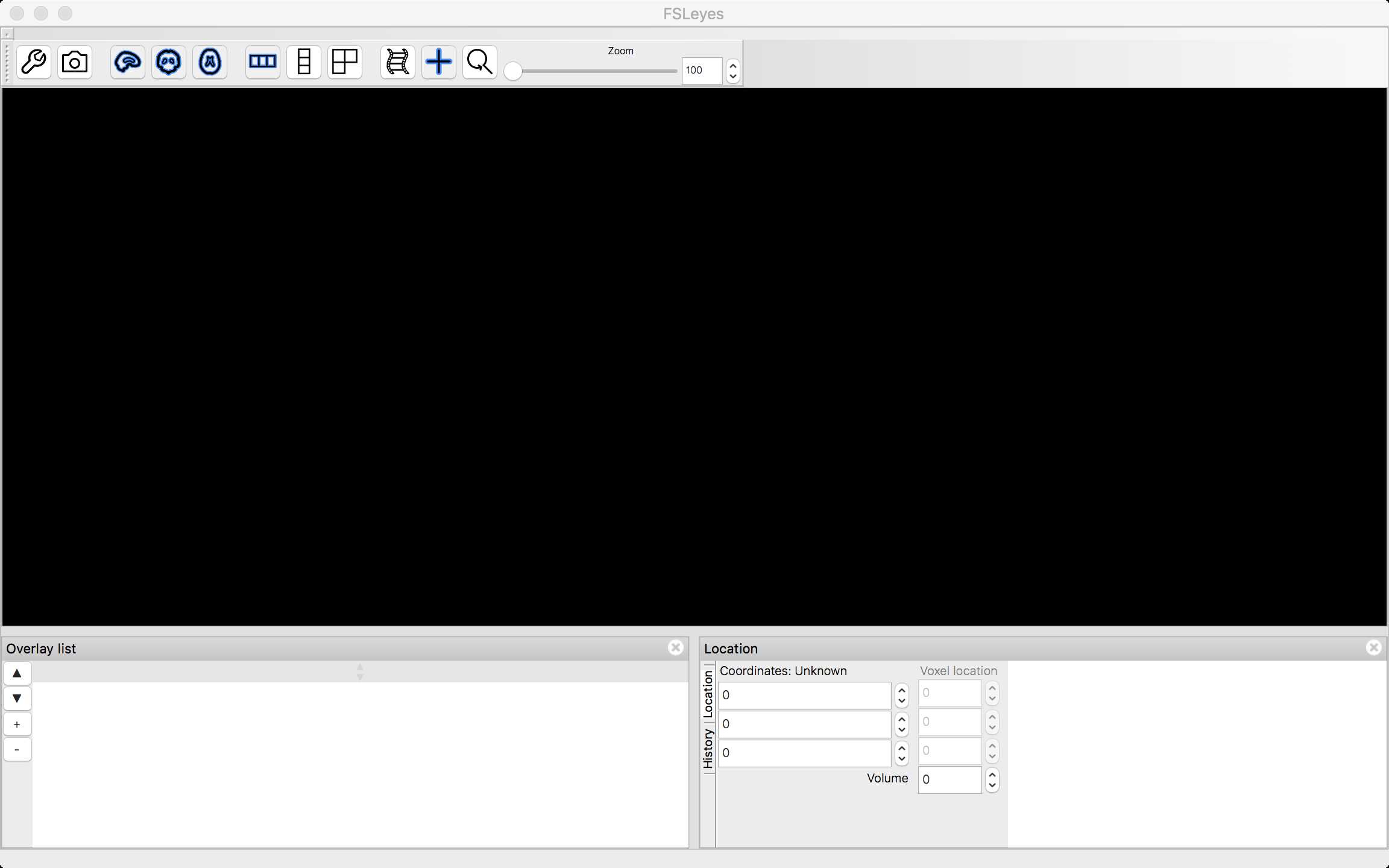
Task: Add an overlay with the plus button
Action: coord(17,724)
